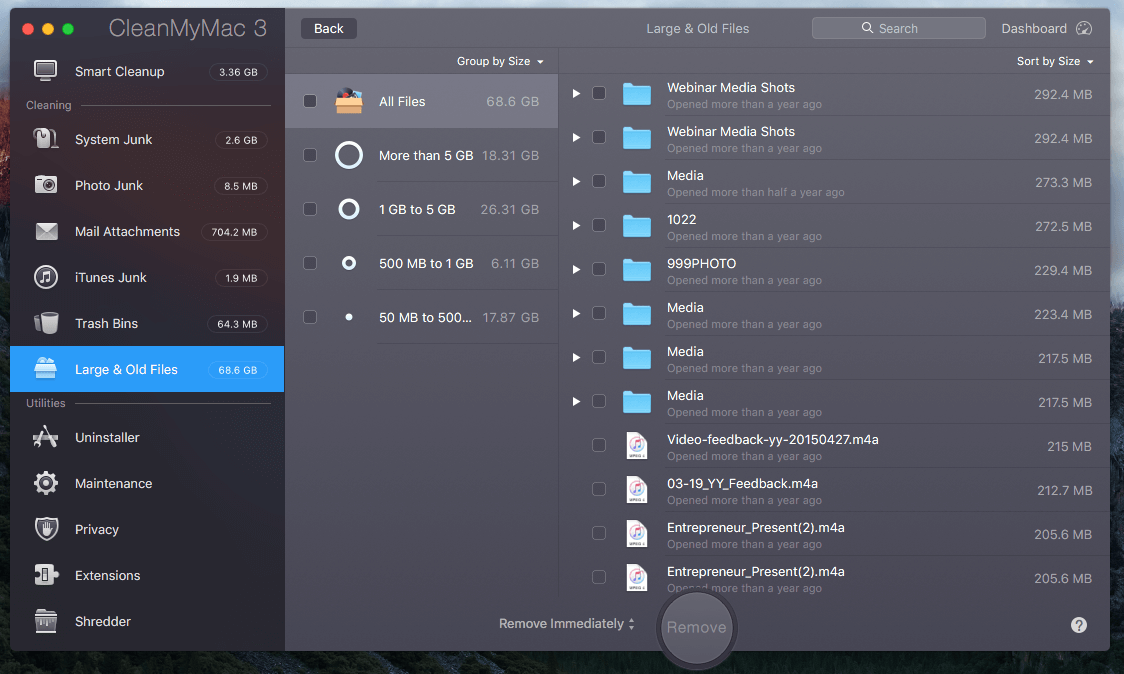The height and width of the screenshot is (674, 1124).
Task: Click the 1 GB to 5 GB circle icon
Action: click(x=349, y=209)
